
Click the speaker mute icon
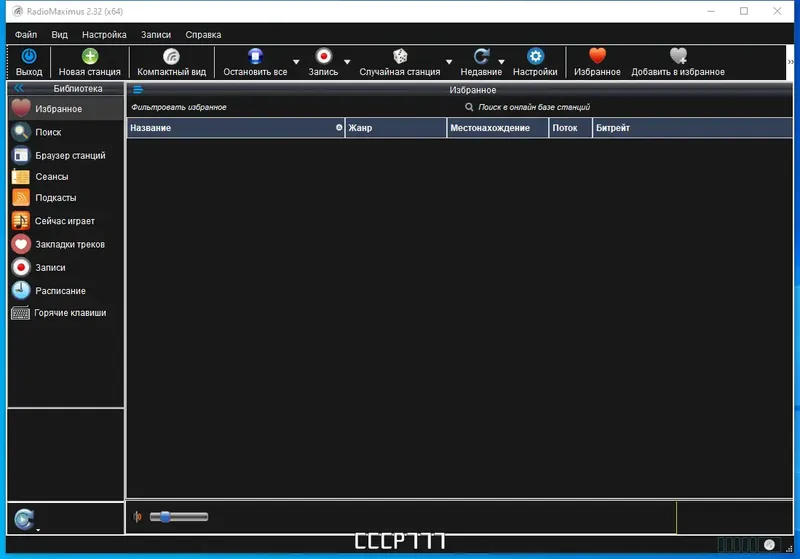137,517
